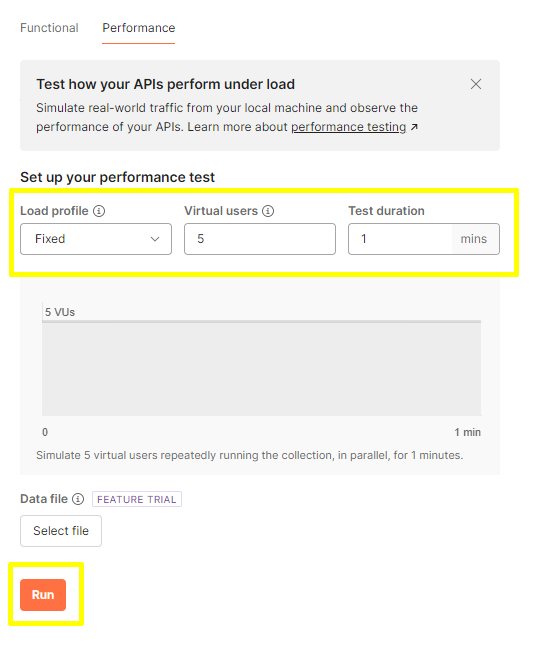Click the external link arrow icon
The width and height of the screenshot is (538, 670).
(x=414, y=127)
